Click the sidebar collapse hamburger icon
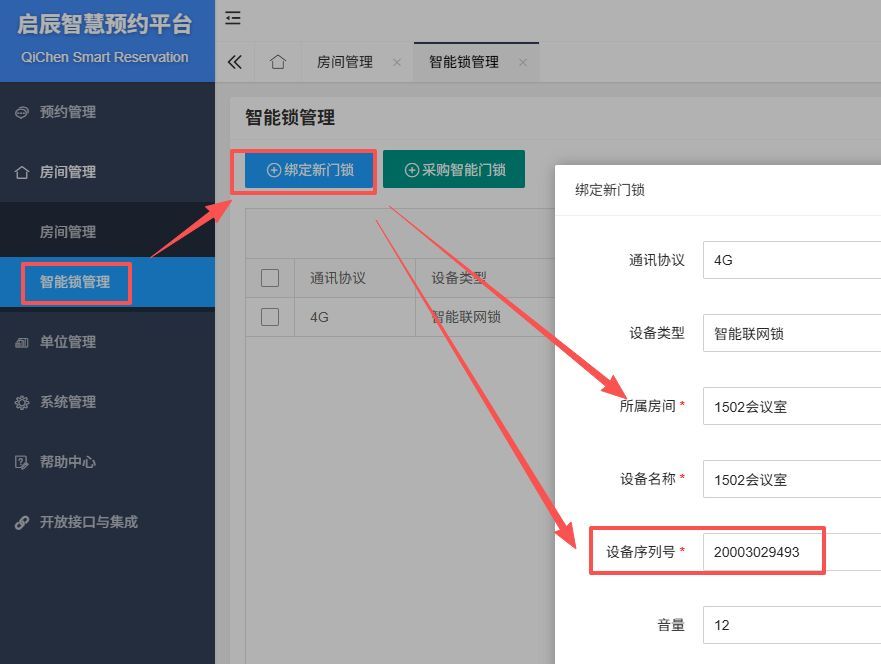The image size is (881, 664). [x=233, y=18]
